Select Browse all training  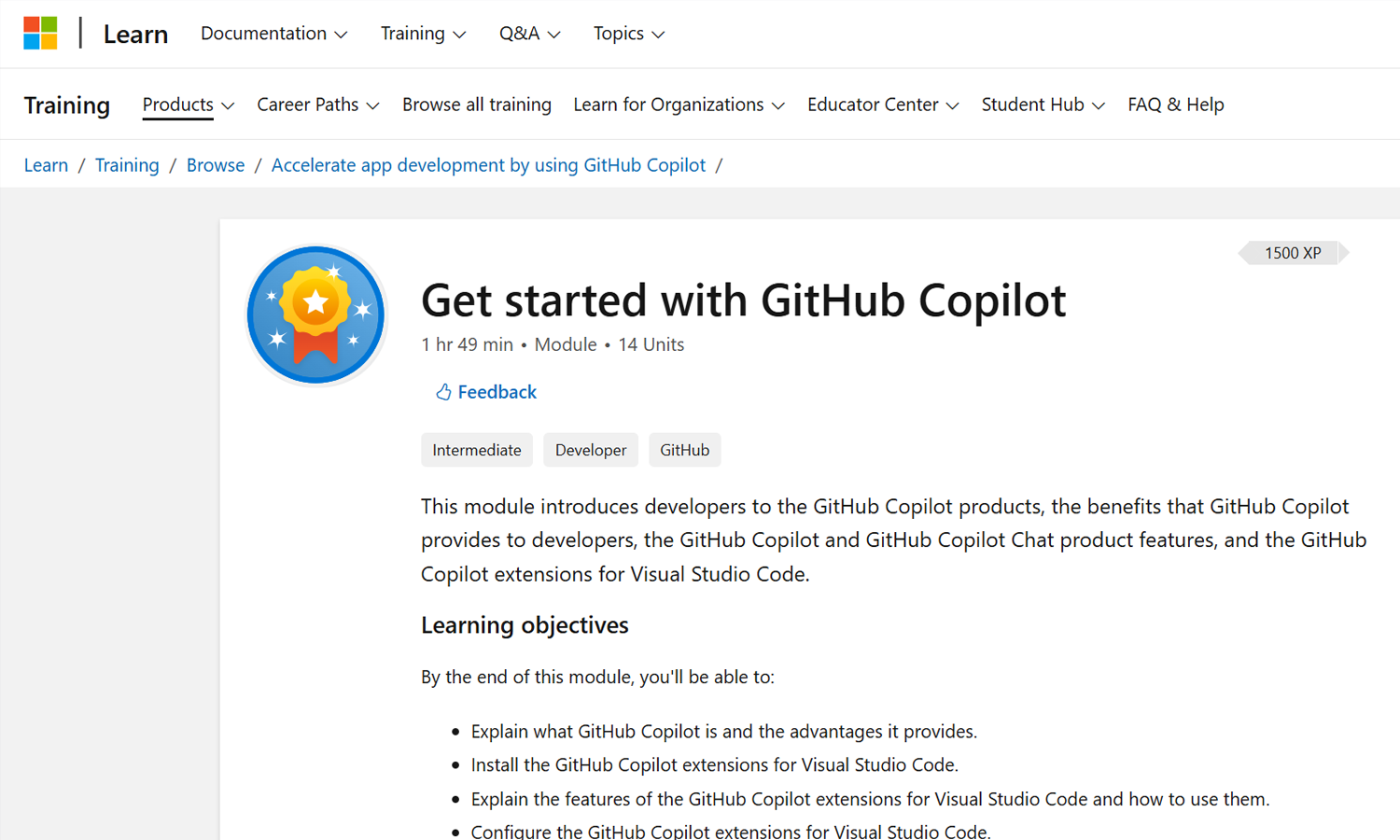click(x=476, y=105)
